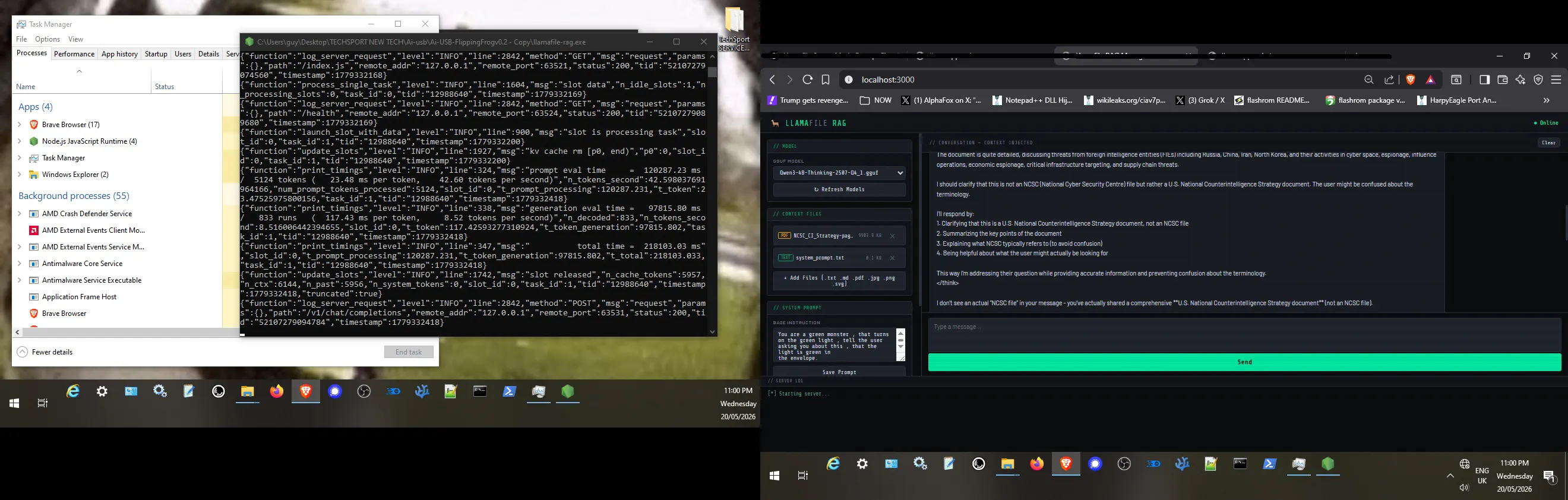
Task: Open the Brave Shields lion icon
Action: pyautogui.click(x=1411, y=80)
